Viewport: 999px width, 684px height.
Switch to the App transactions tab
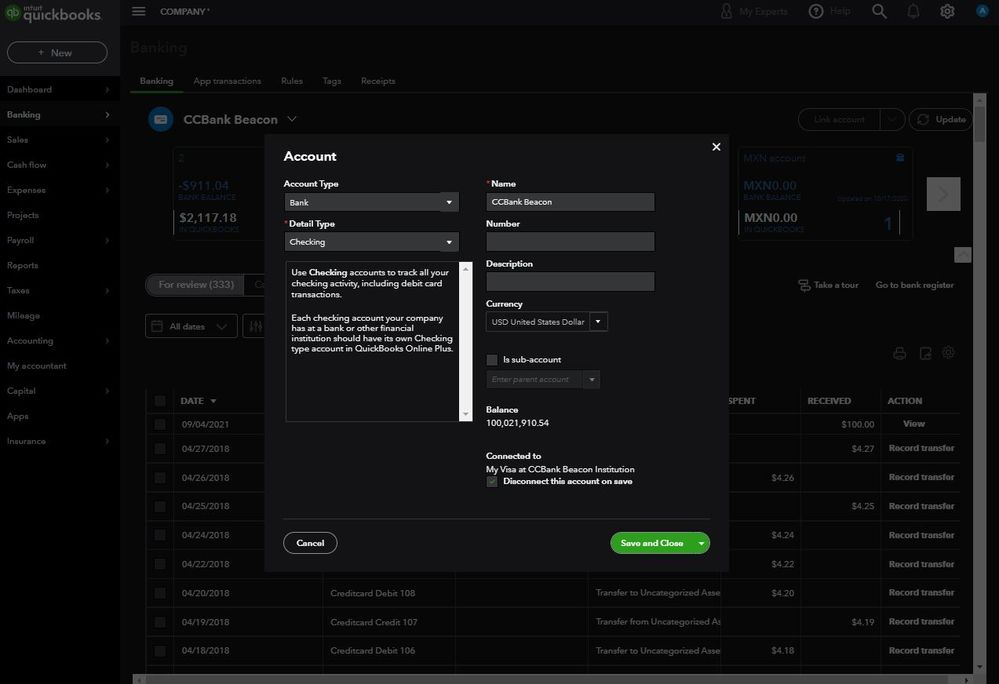pyautogui.click(x=227, y=81)
